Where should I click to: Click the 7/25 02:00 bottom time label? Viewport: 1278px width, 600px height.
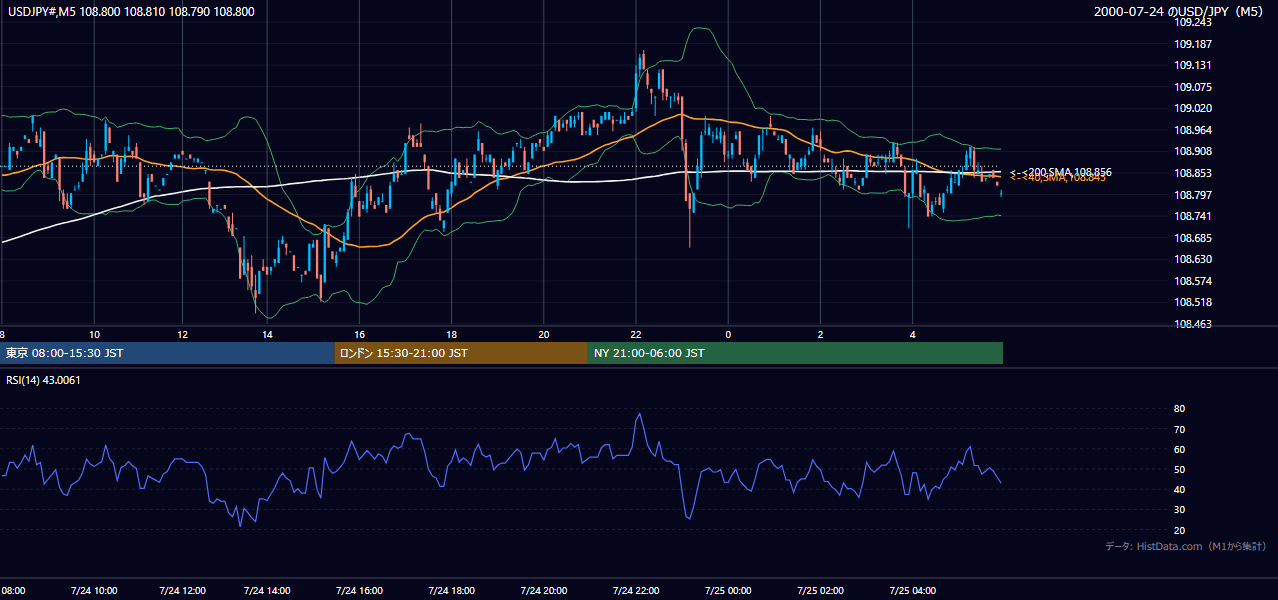click(821, 591)
